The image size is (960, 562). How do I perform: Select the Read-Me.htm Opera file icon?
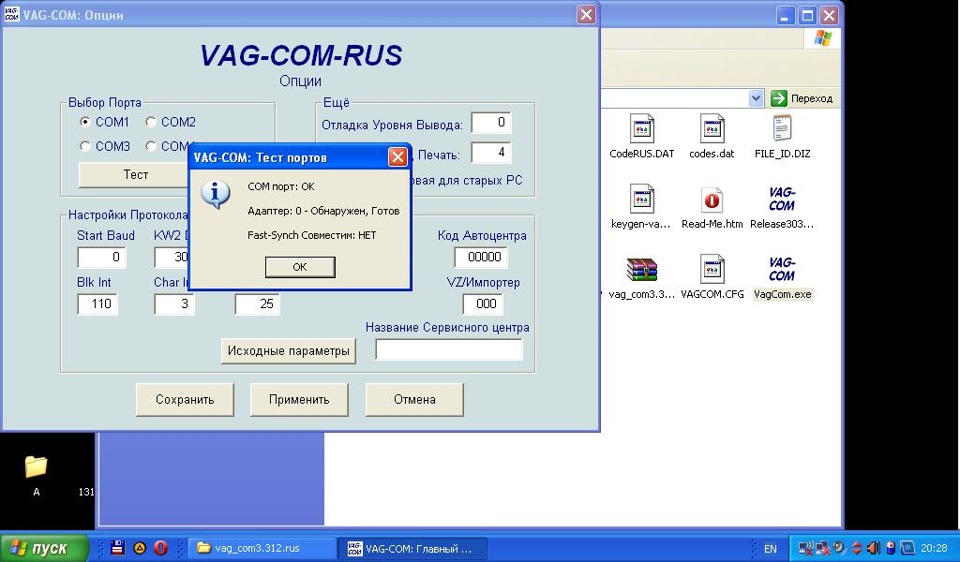(x=712, y=200)
